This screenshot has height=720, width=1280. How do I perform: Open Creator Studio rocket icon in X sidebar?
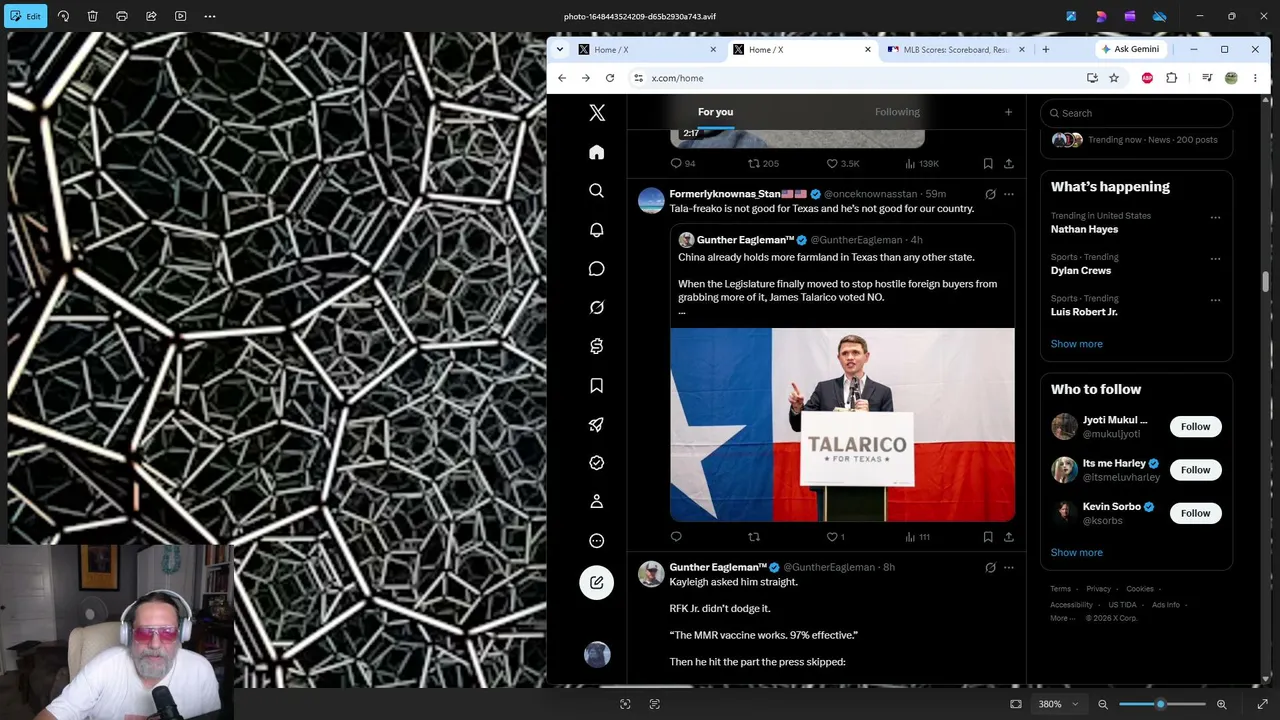597,424
